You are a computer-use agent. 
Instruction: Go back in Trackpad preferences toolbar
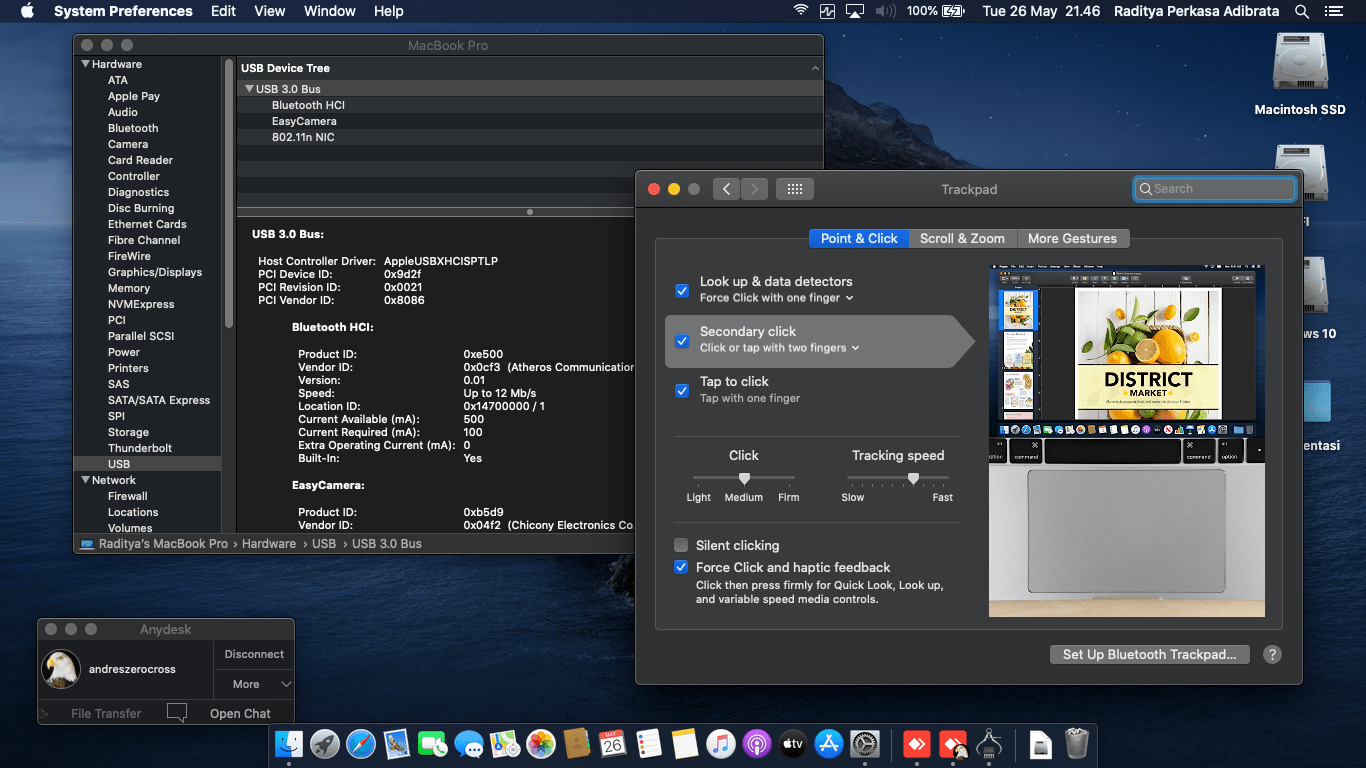(727, 189)
